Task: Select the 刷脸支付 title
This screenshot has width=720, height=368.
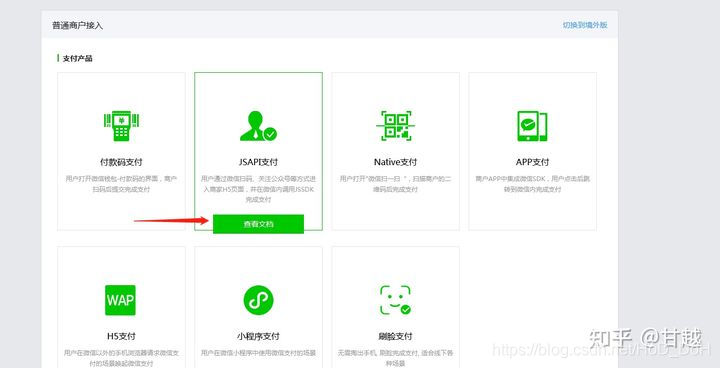Action: [x=395, y=336]
